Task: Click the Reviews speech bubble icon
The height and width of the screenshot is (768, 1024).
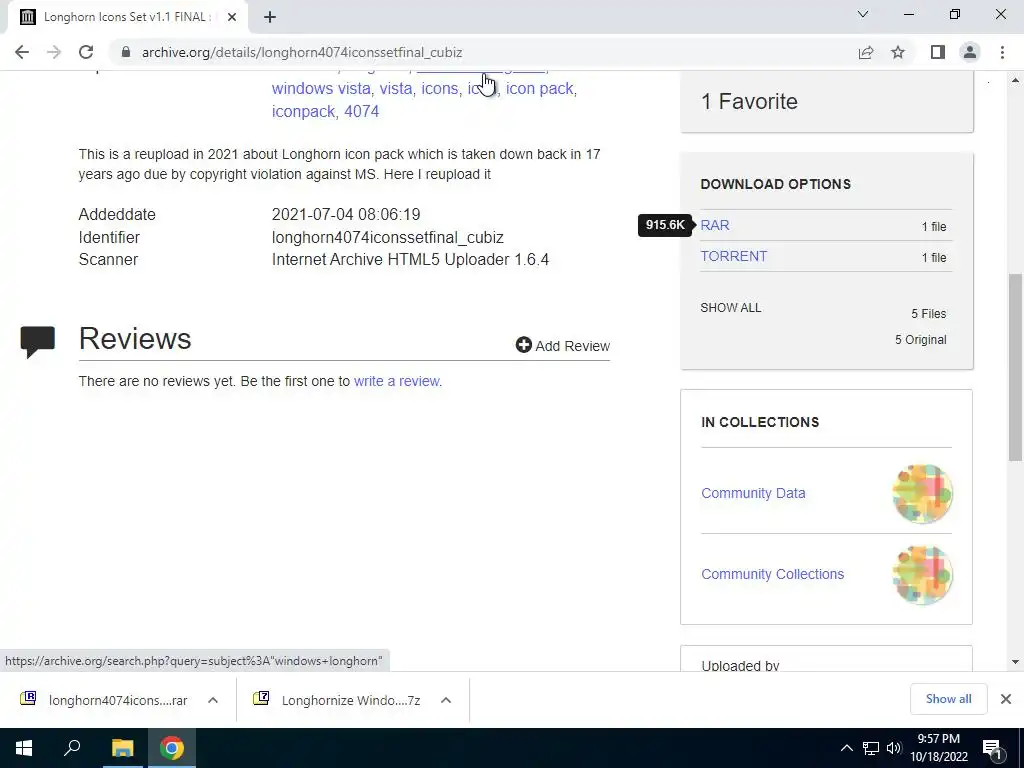Action: pyautogui.click(x=38, y=342)
